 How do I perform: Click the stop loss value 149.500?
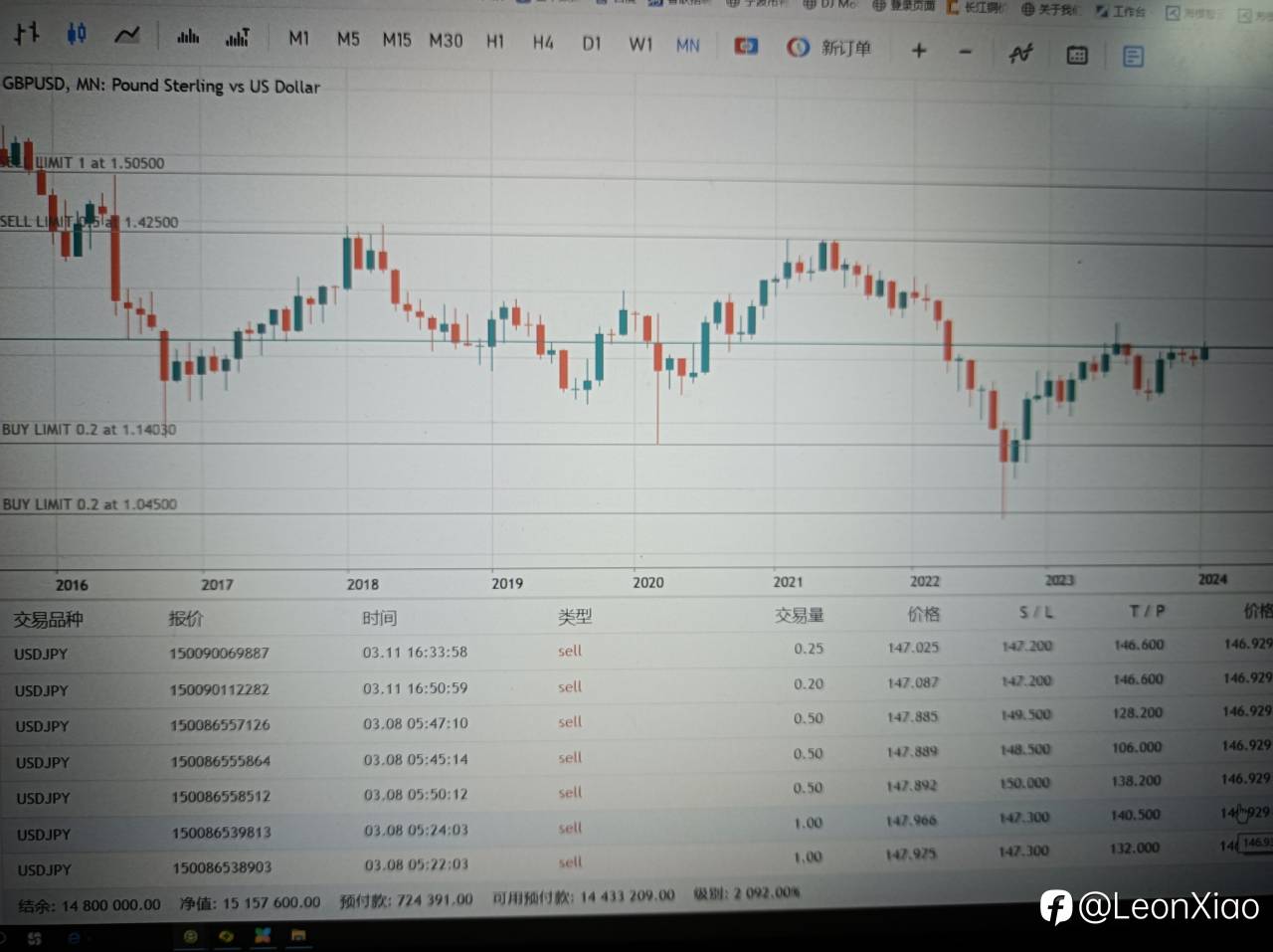[x=1026, y=715]
